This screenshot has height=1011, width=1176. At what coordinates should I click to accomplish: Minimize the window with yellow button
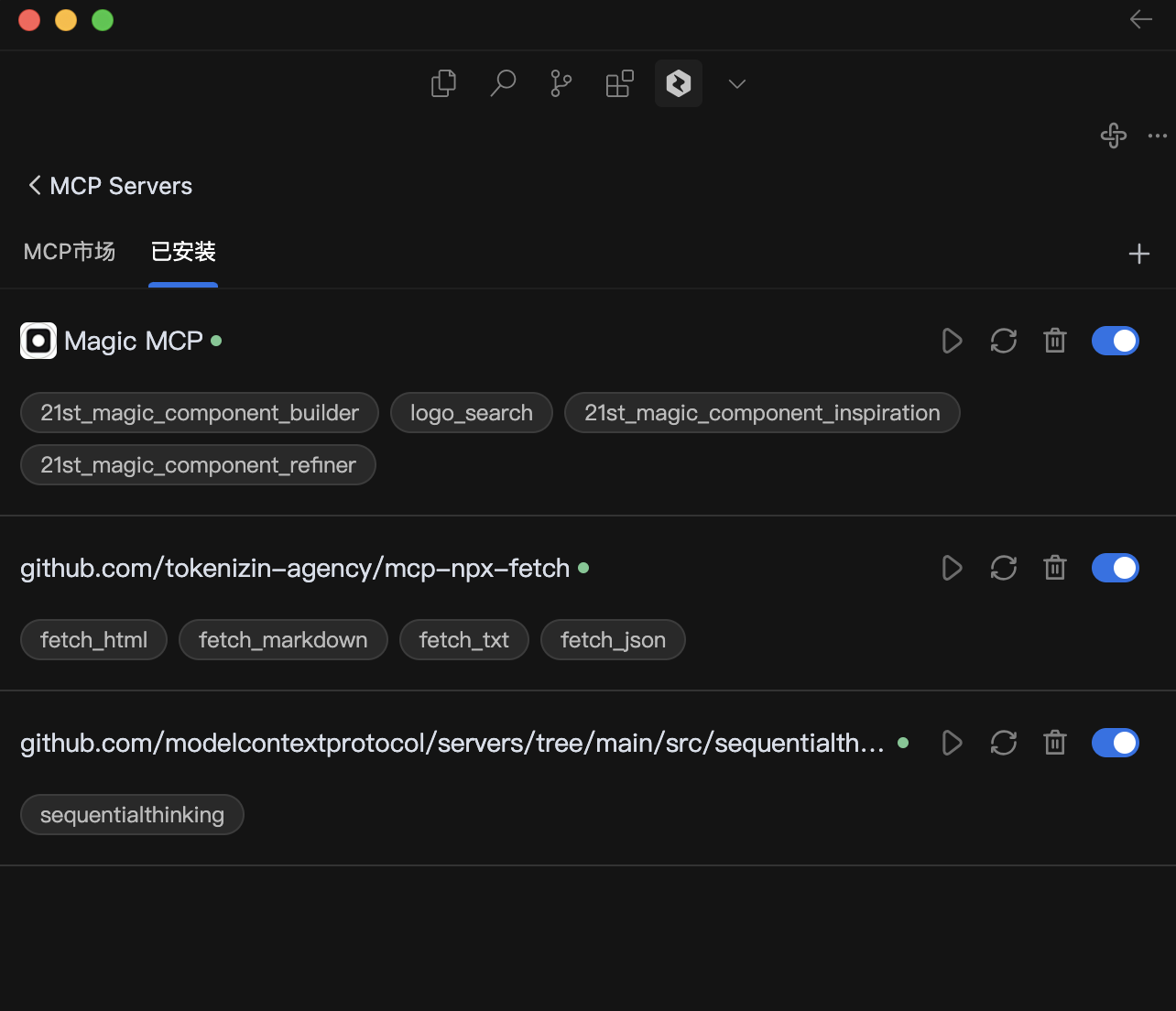(66, 20)
